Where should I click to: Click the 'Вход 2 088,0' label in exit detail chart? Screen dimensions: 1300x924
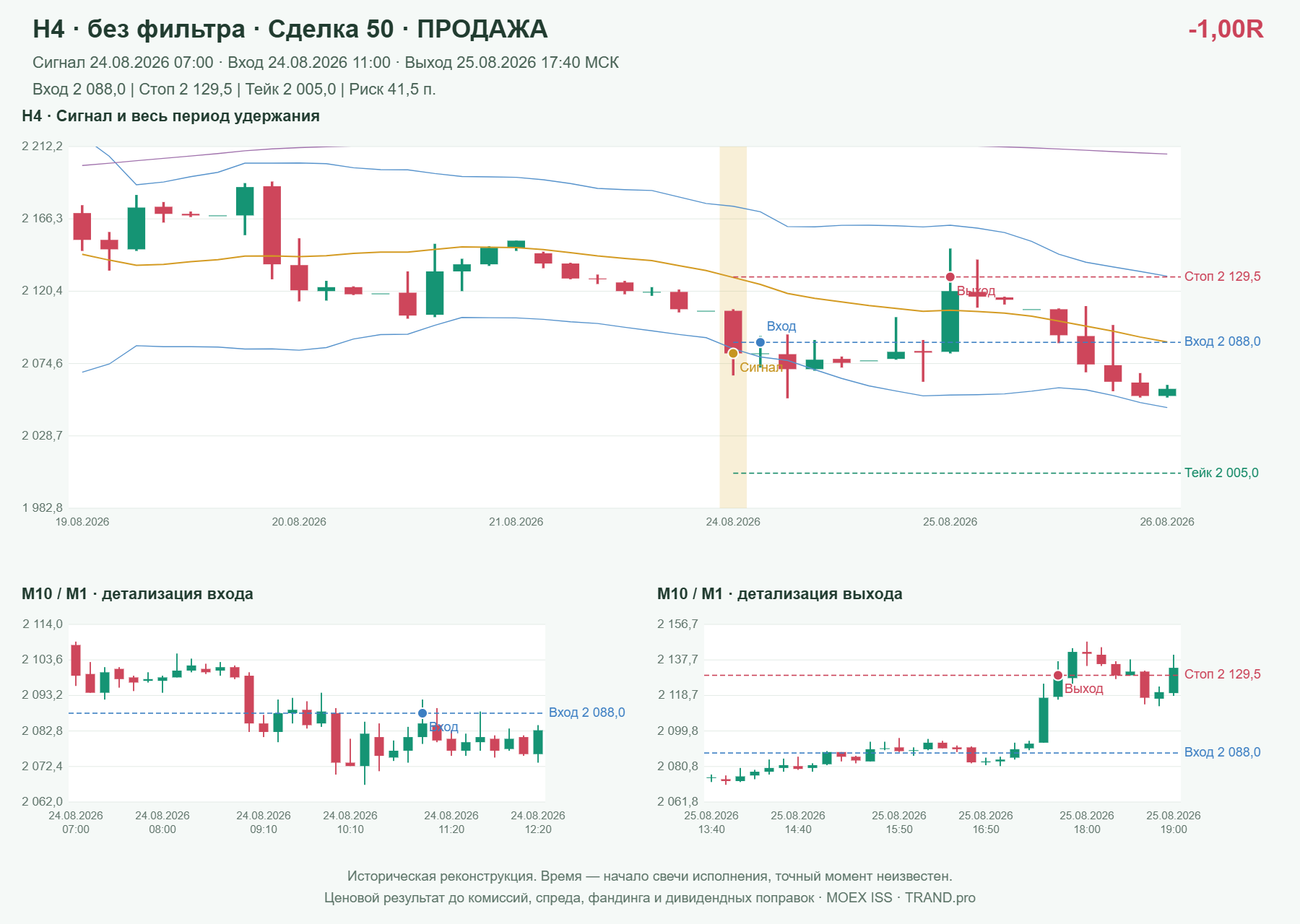click(x=1223, y=752)
